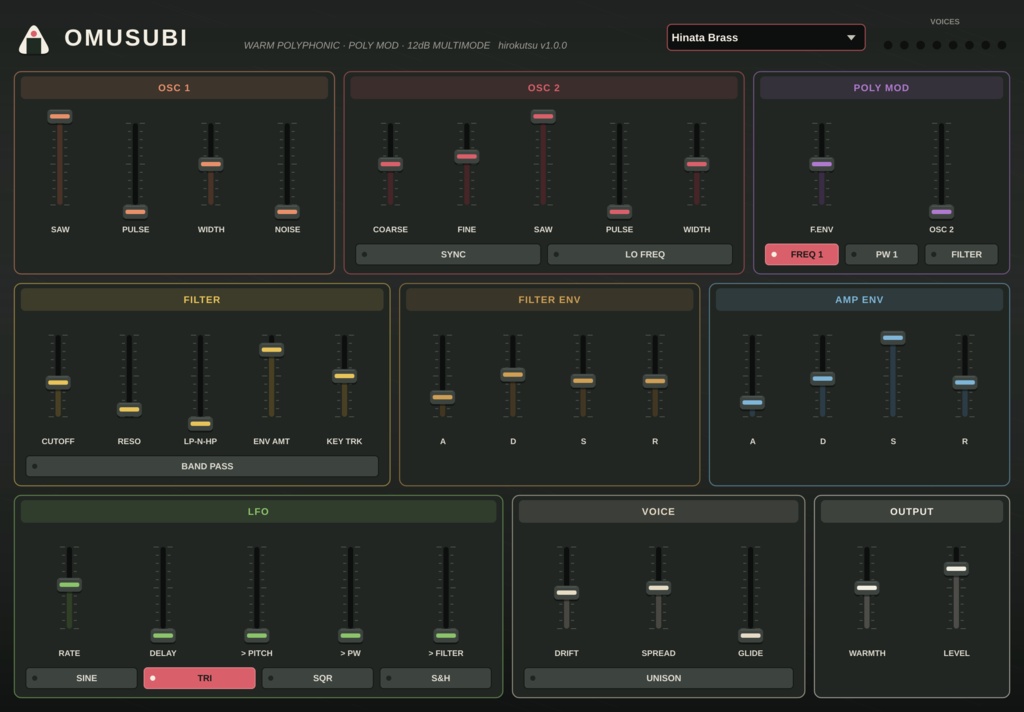This screenshot has height=712, width=1024.
Task: Click Filter Env attack (A) slider handle
Action: [x=442, y=396]
